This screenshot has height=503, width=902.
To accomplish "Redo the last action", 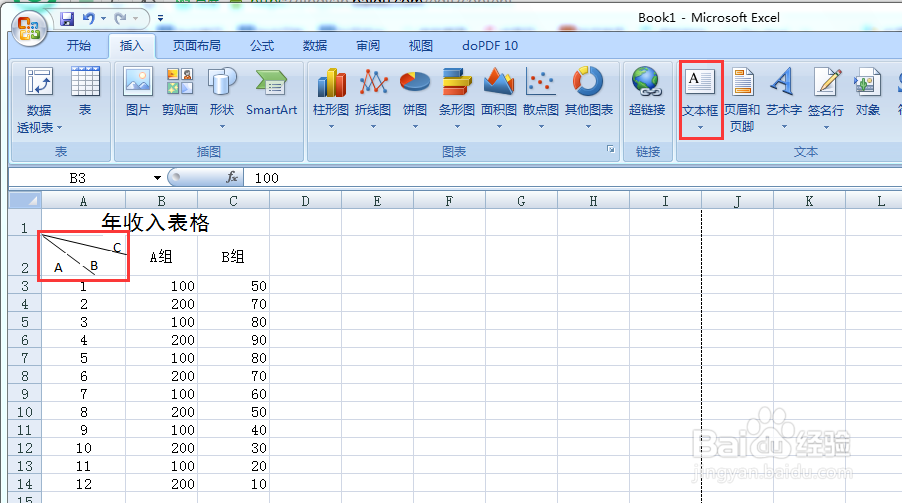I will (x=120, y=19).
